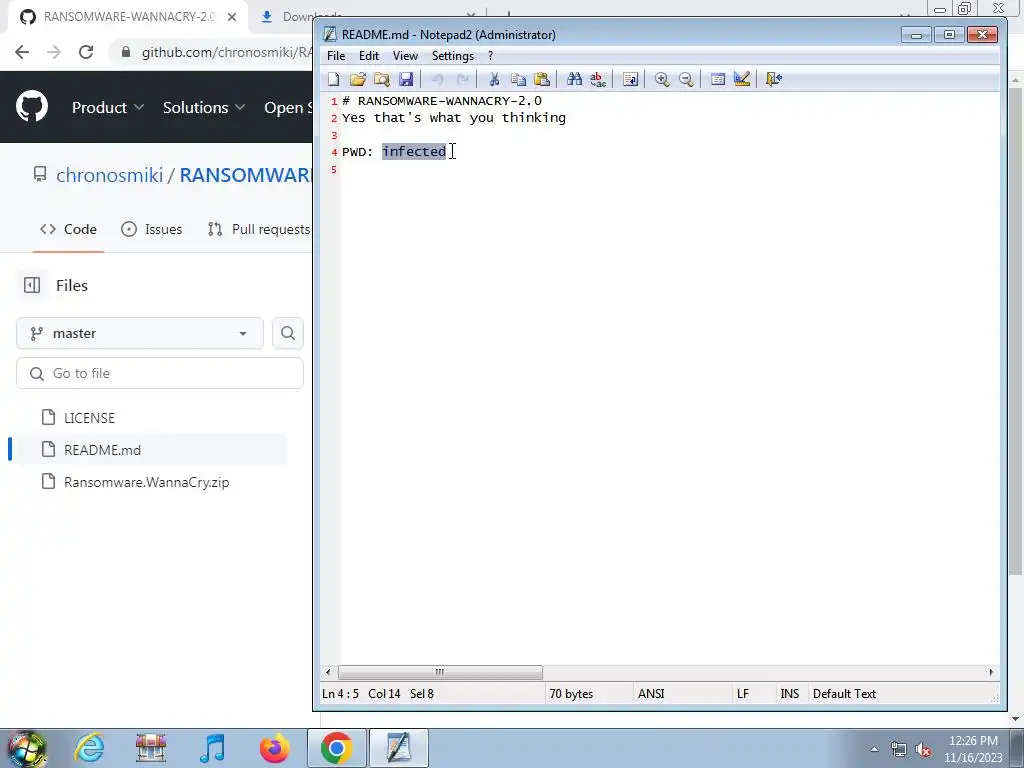Screen dimensions: 1024x768
Task: Click the horizontal scrollbar thumb in Notepad2
Action: coord(440,672)
